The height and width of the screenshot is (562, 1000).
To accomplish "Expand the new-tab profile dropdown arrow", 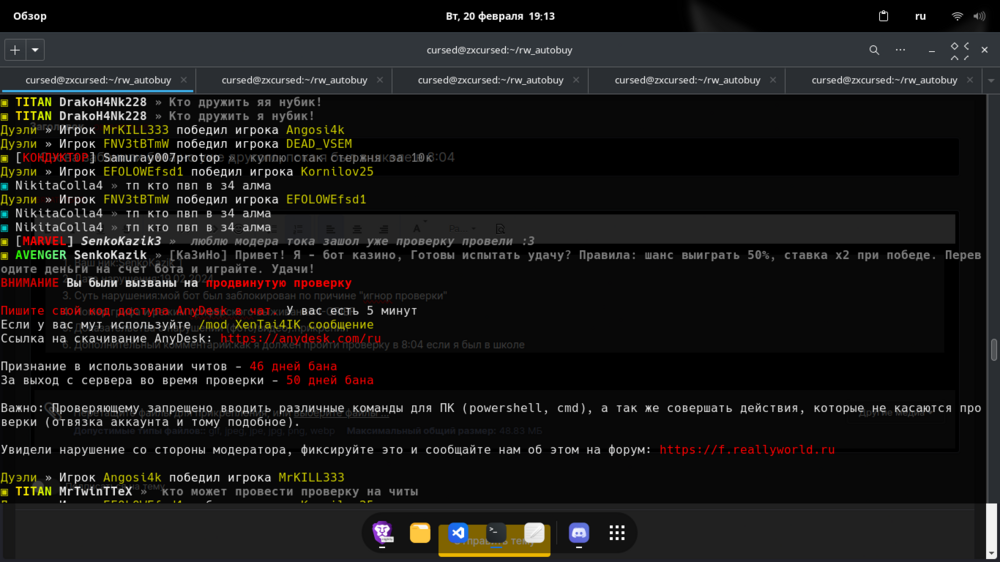I will (x=35, y=50).
